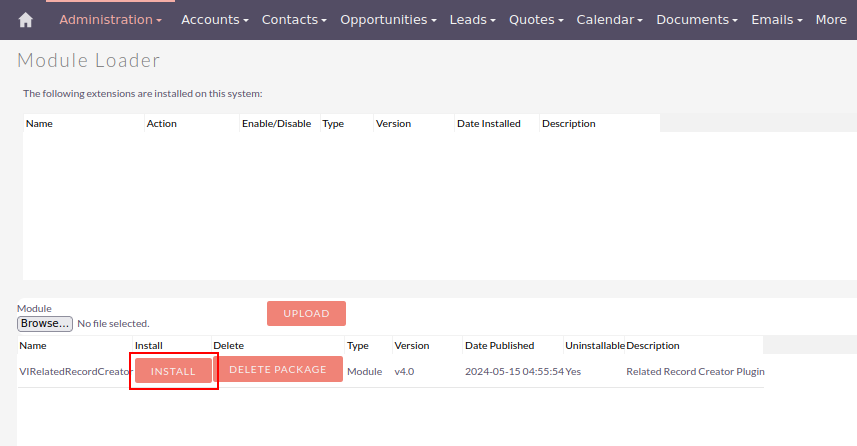Click the 'v4.0' version cell
The width and height of the screenshot is (857, 446).
pyautogui.click(x=404, y=372)
